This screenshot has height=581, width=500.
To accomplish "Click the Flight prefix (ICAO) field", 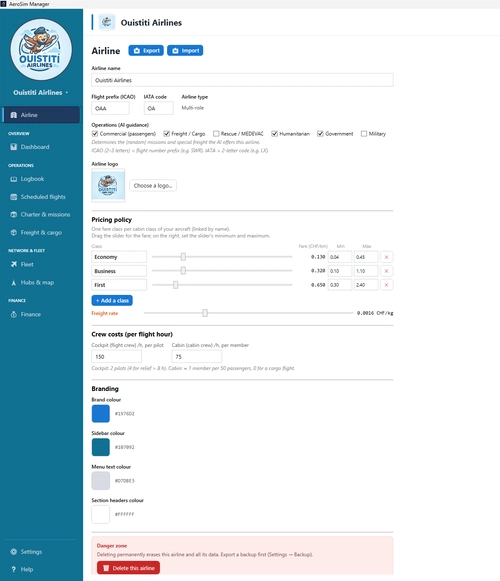I will 110,108.
